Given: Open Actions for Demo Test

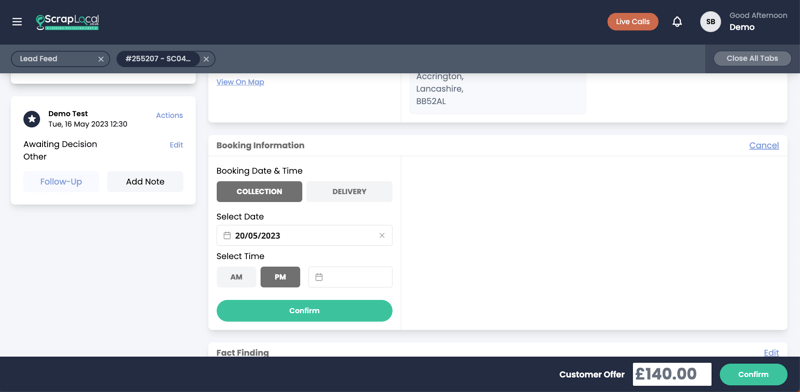Looking at the screenshot, I should tap(169, 115).
